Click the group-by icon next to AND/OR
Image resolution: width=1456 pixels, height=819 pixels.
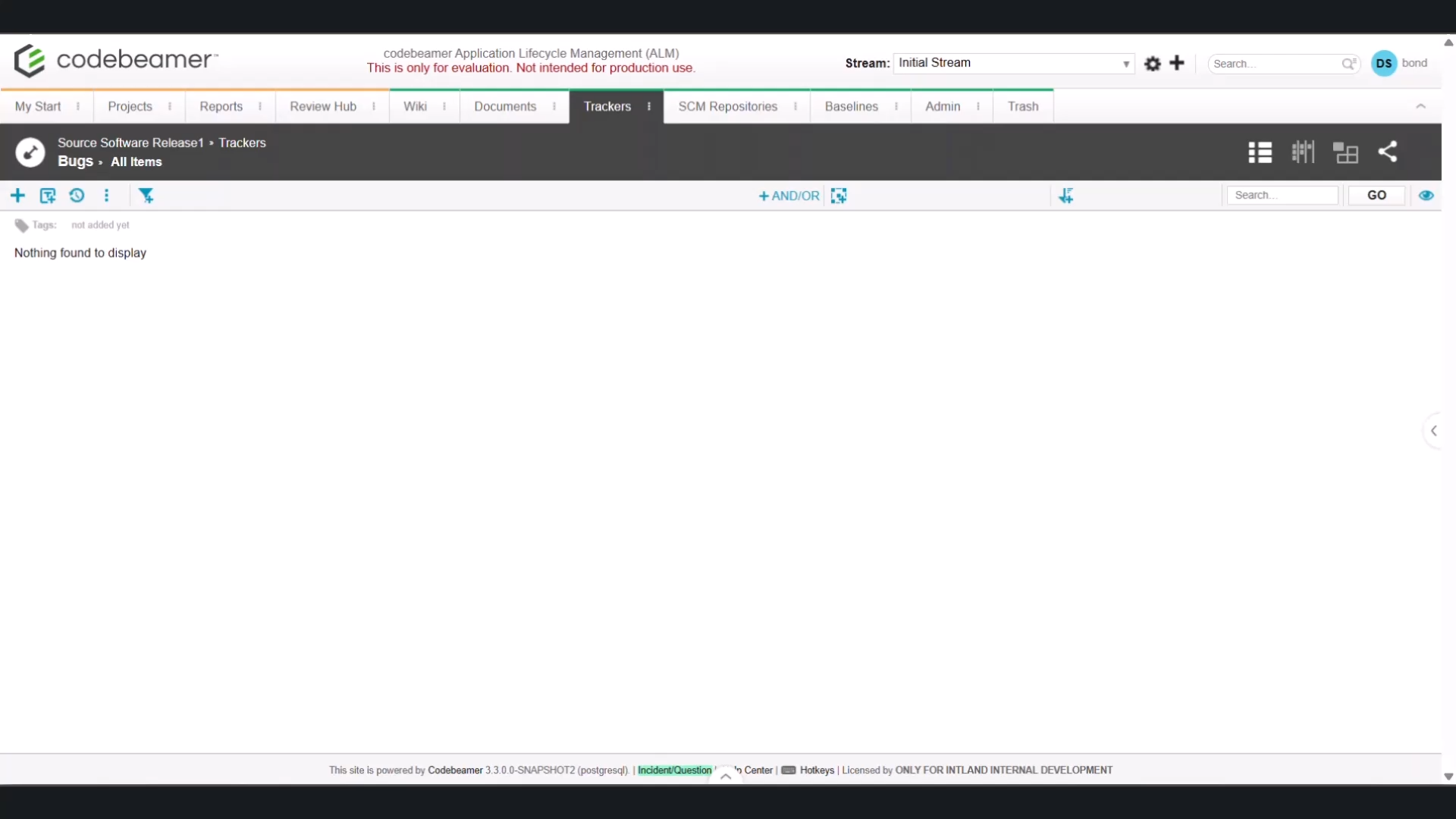click(839, 196)
